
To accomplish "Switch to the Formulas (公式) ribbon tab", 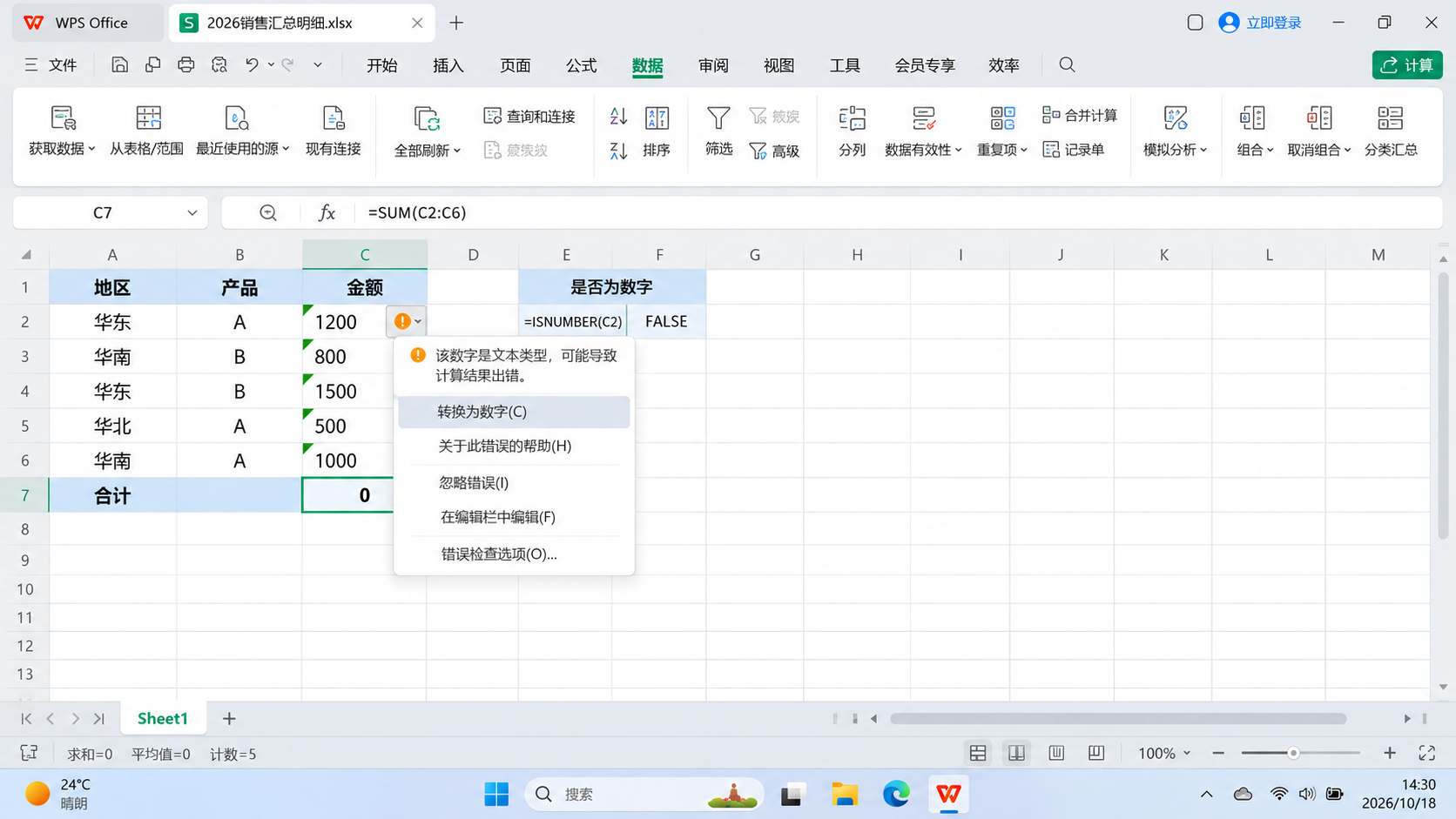I will [x=581, y=65].
